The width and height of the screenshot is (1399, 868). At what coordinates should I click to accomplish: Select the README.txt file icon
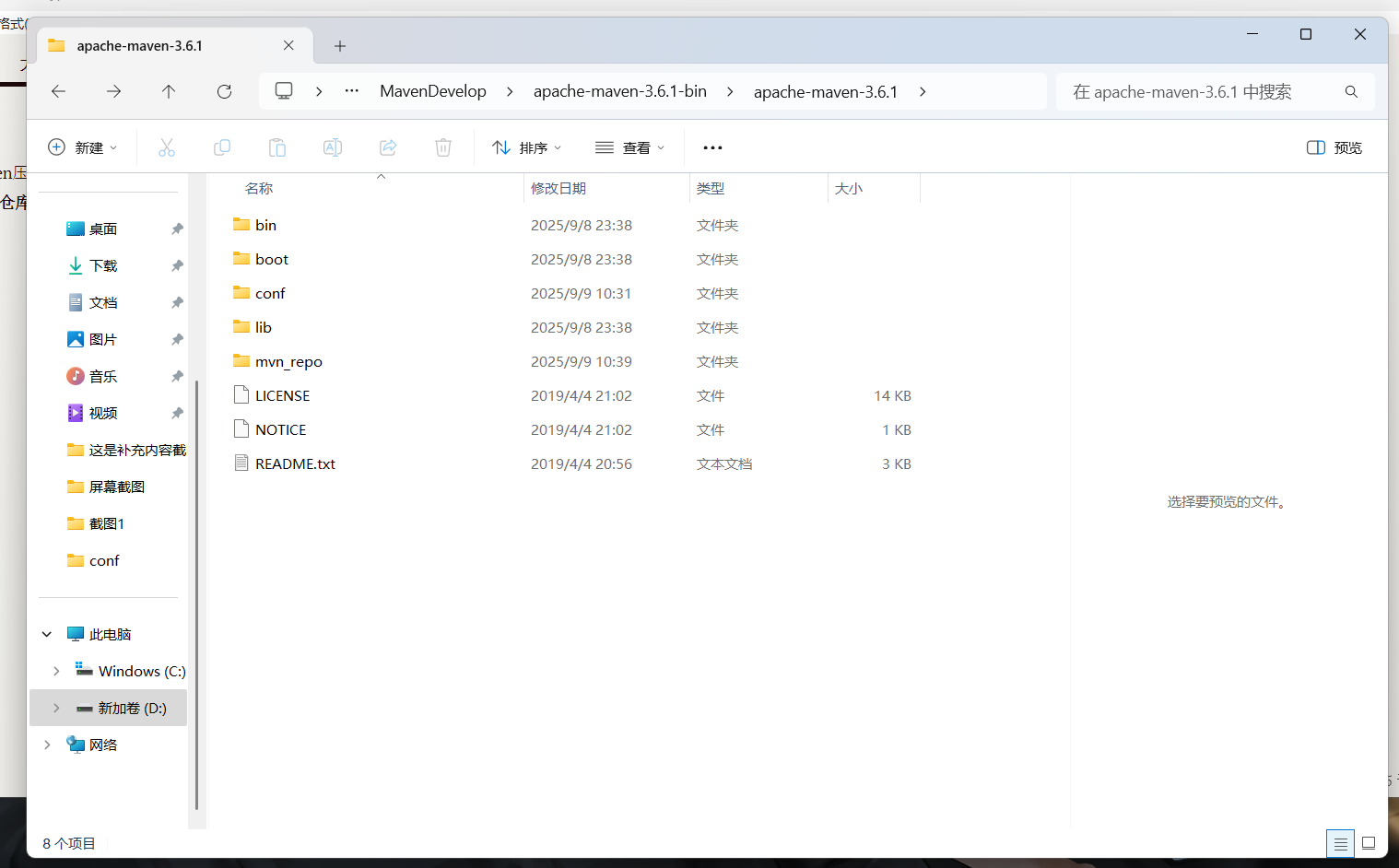(241, 463)
